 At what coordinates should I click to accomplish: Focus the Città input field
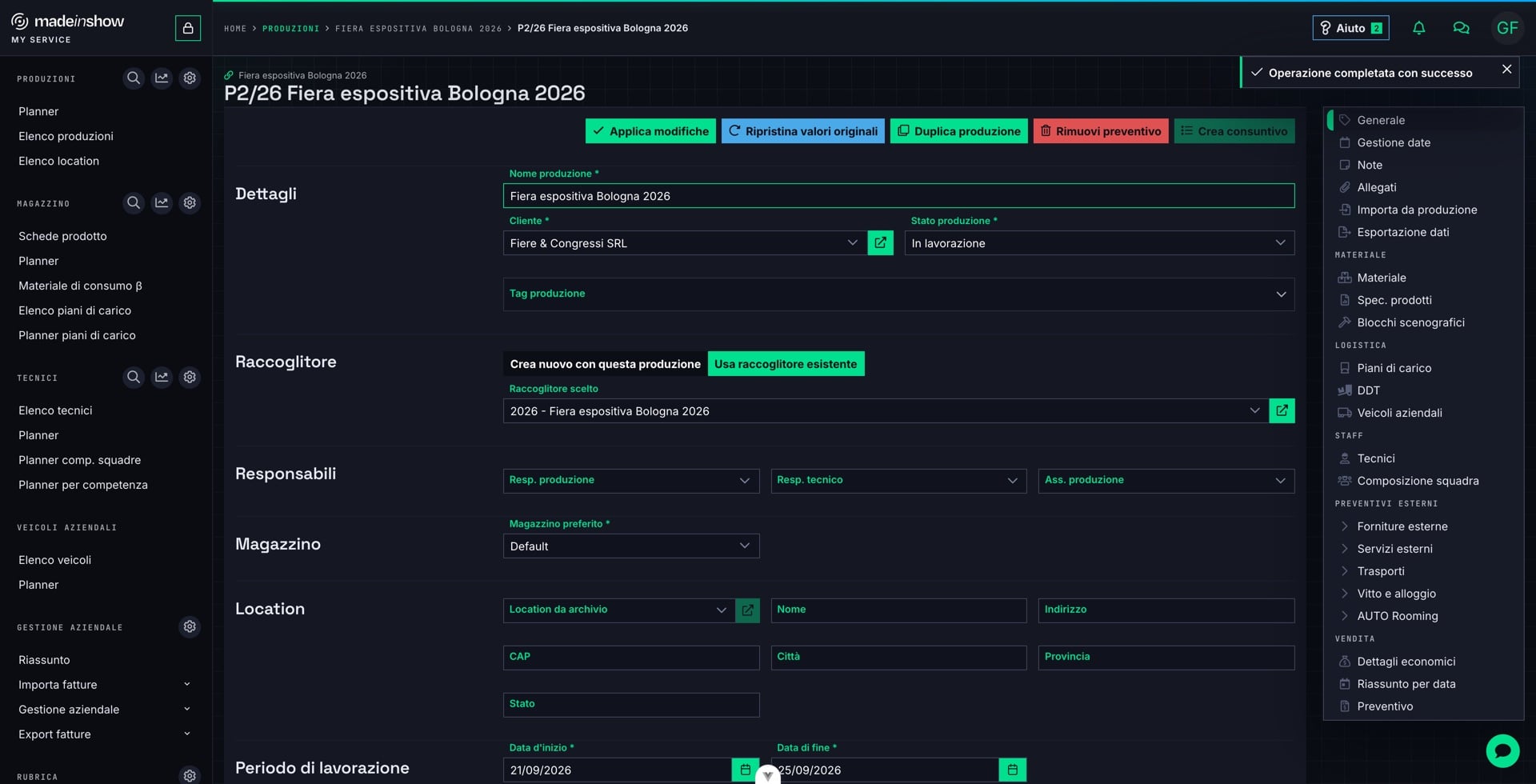tap(898, 658)
